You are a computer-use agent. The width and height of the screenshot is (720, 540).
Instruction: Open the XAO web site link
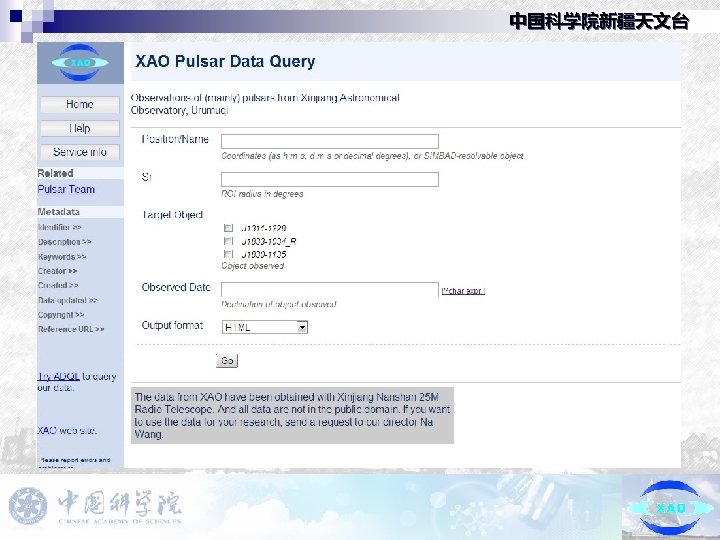click(x=67, y=431)
